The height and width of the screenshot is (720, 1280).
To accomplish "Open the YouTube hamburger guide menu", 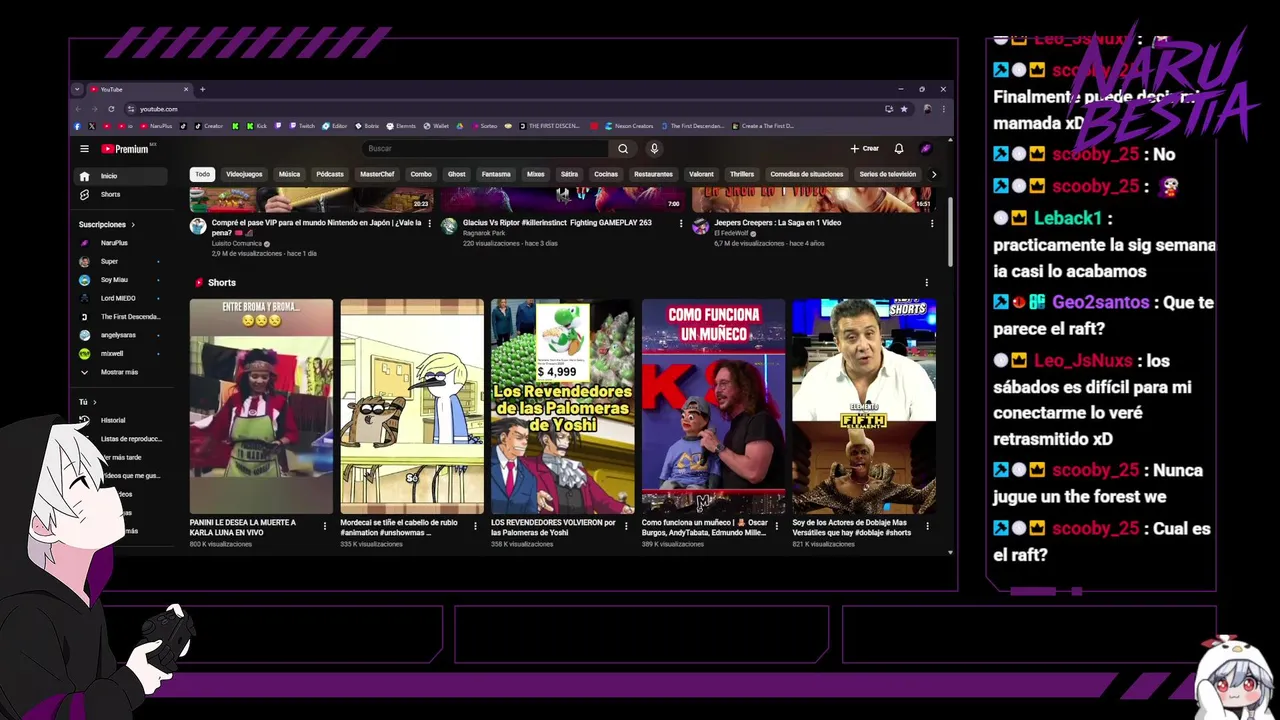I will pos(84,149).
